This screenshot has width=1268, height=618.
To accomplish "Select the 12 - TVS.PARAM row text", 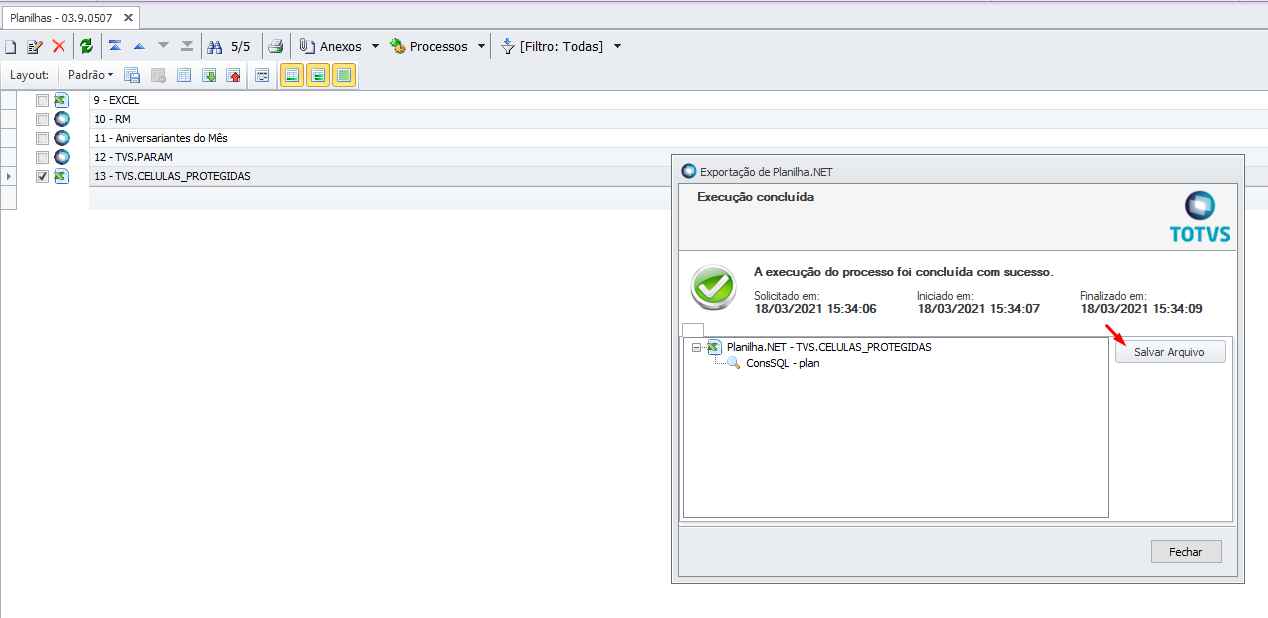I will [133, 157].
